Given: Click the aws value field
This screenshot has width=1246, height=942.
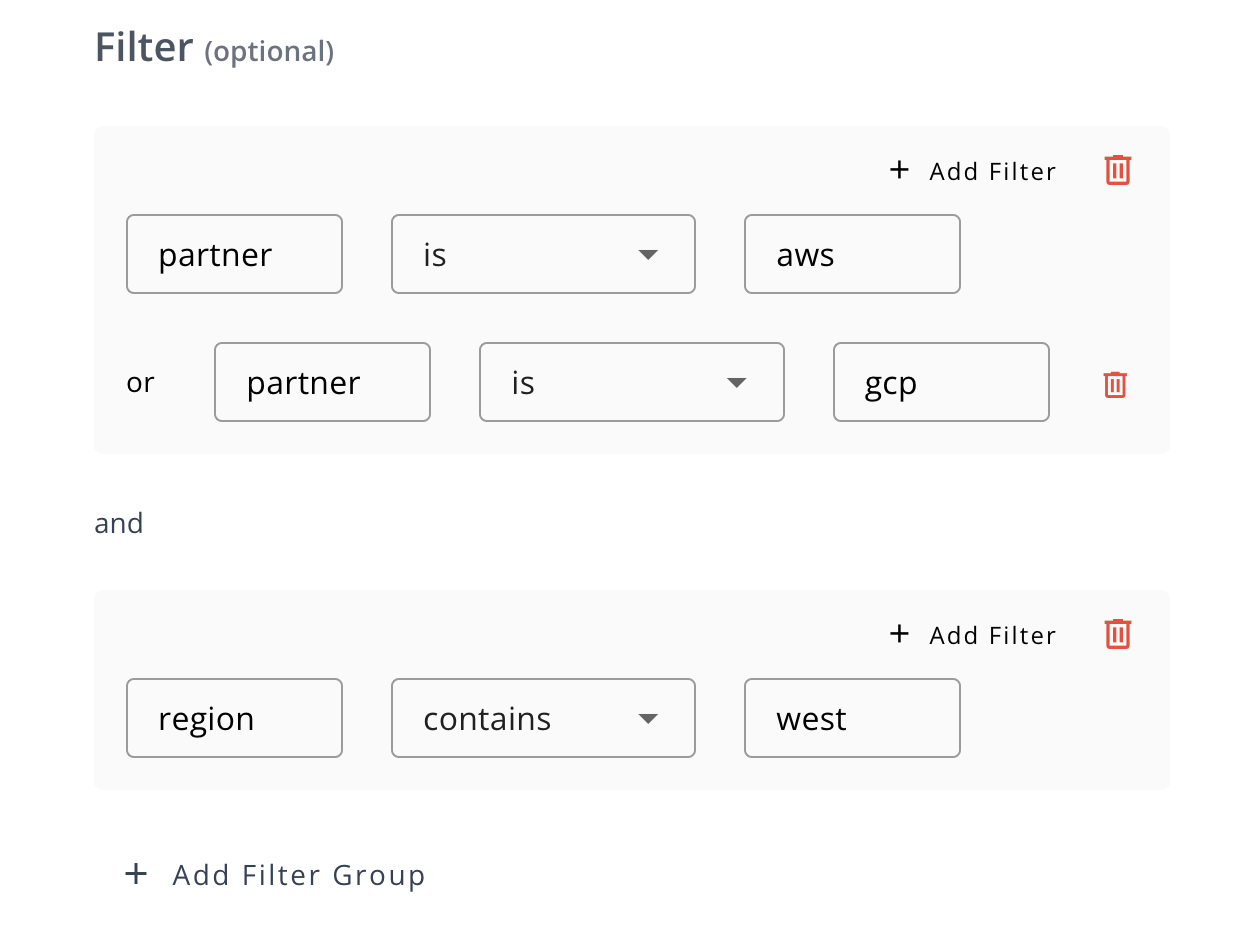Looking at the screenshot, I should (x=852, y=254).
